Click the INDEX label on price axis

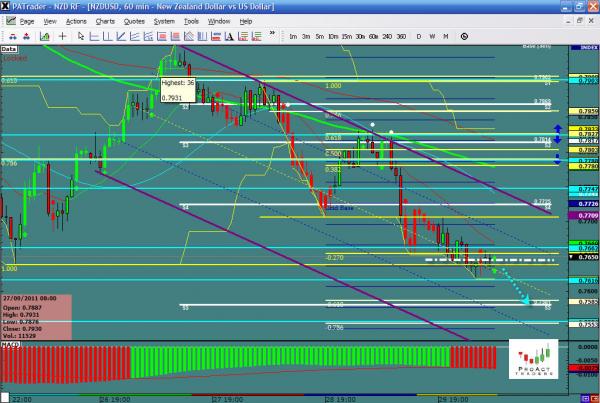click(586, 45)
